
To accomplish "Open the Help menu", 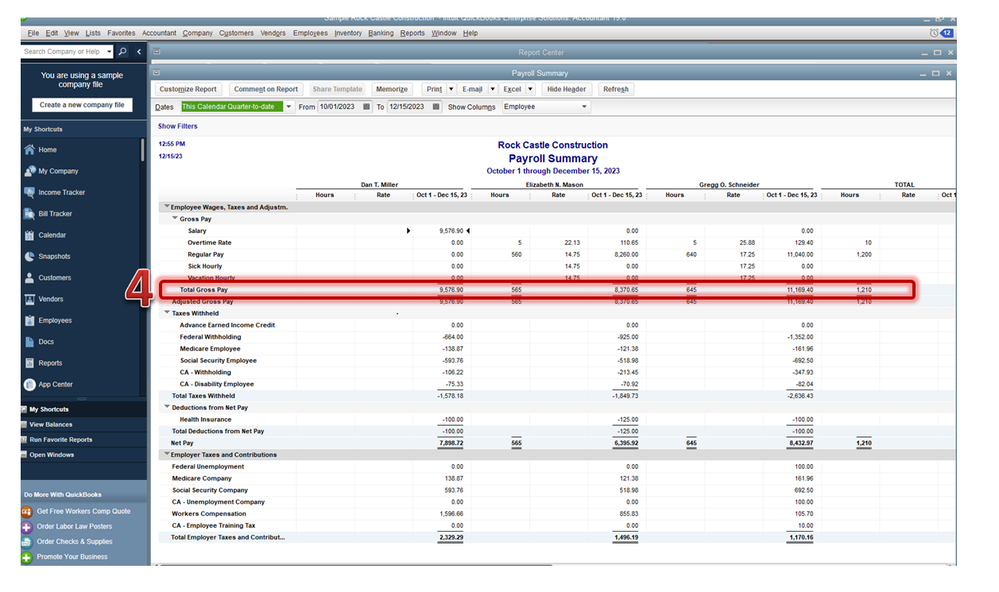I will click(470, 33).
